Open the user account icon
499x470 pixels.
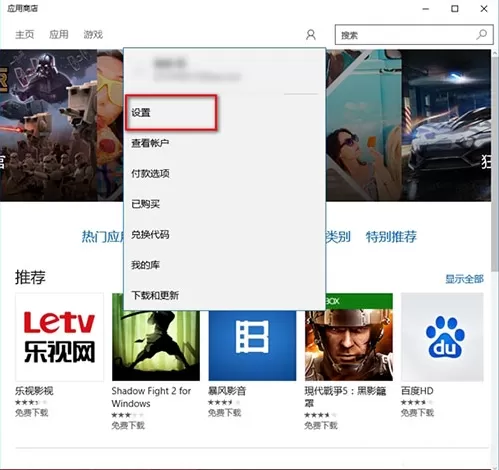[x=311, y=35]
